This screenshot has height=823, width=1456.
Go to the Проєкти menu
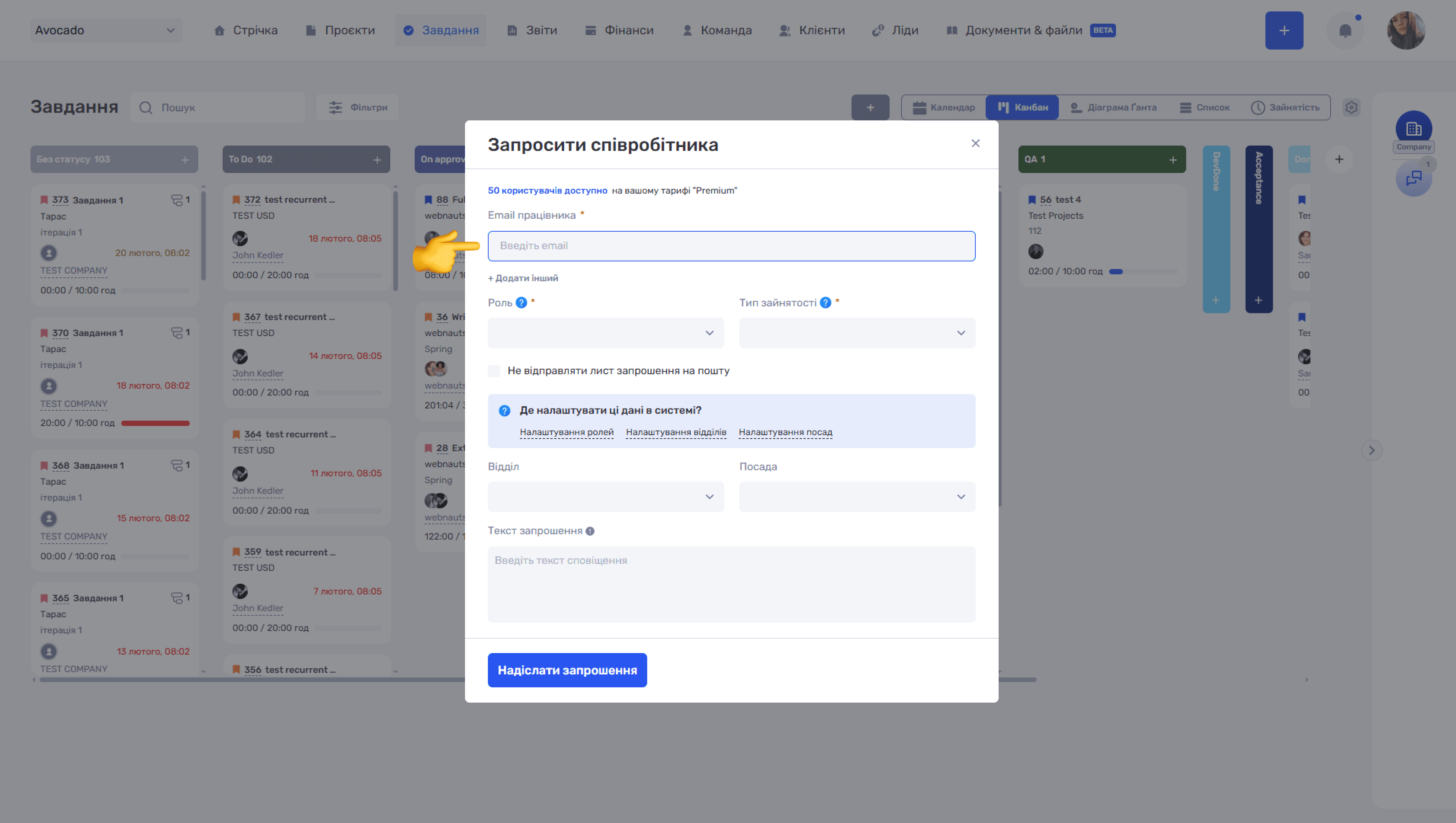[x=340, y=30]
